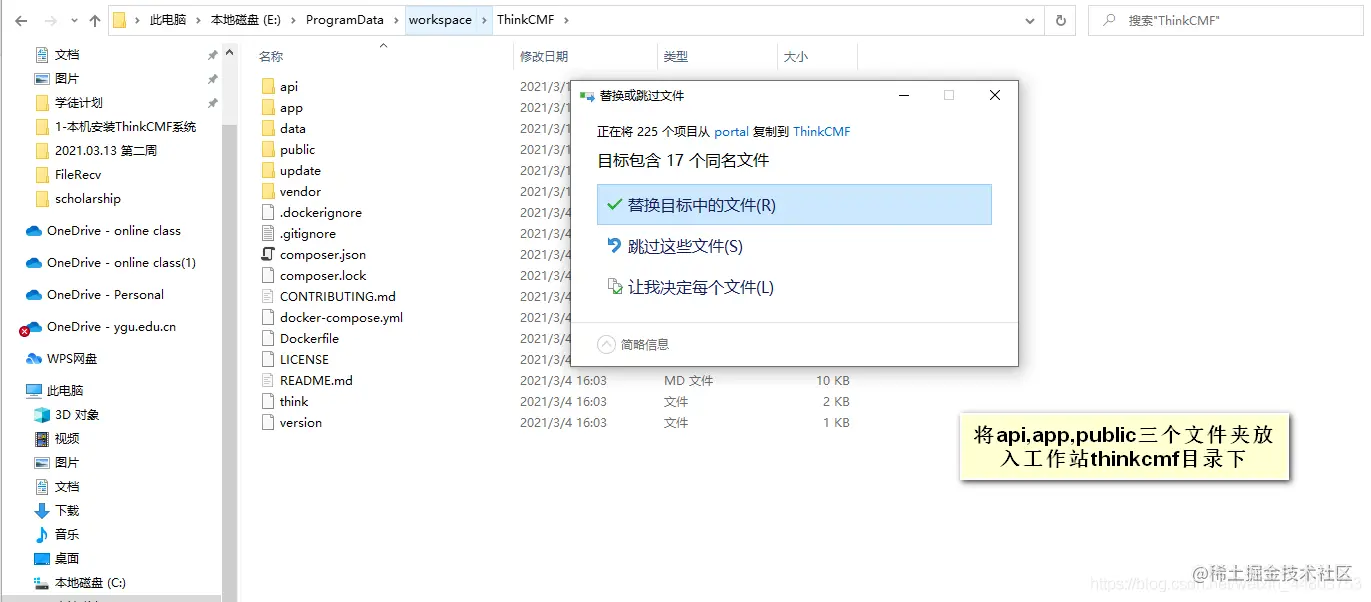Image resolution: width=1371 pixels, height=602 pixels.
Task: Click the 本地磁盘 (E:) breadcrumb segment
Action: (x=245, y=20)
